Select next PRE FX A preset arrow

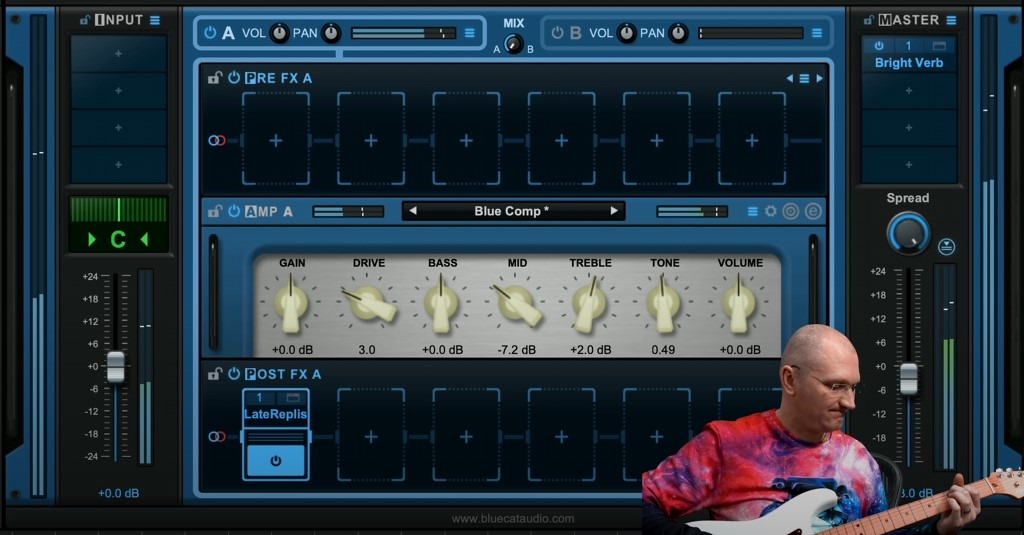tap(820, 78)
